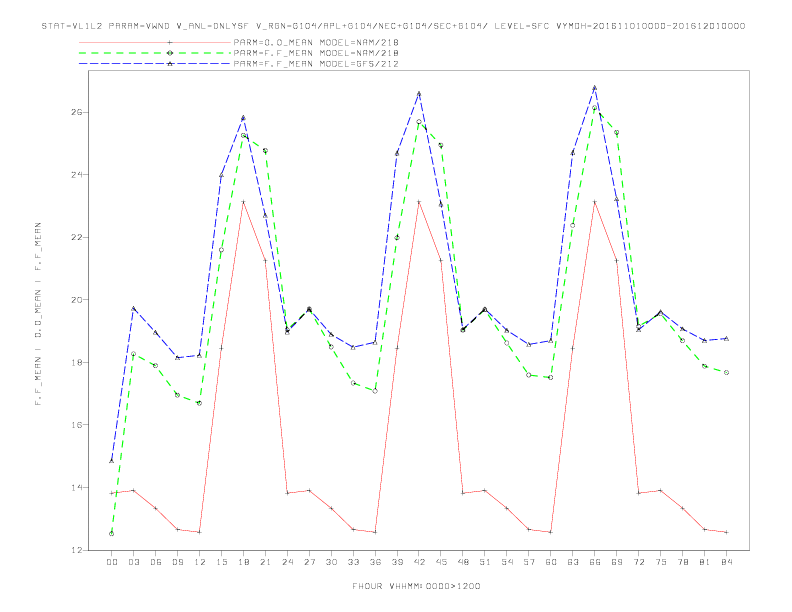Click y-axis tick label 14

click(76, 488)
